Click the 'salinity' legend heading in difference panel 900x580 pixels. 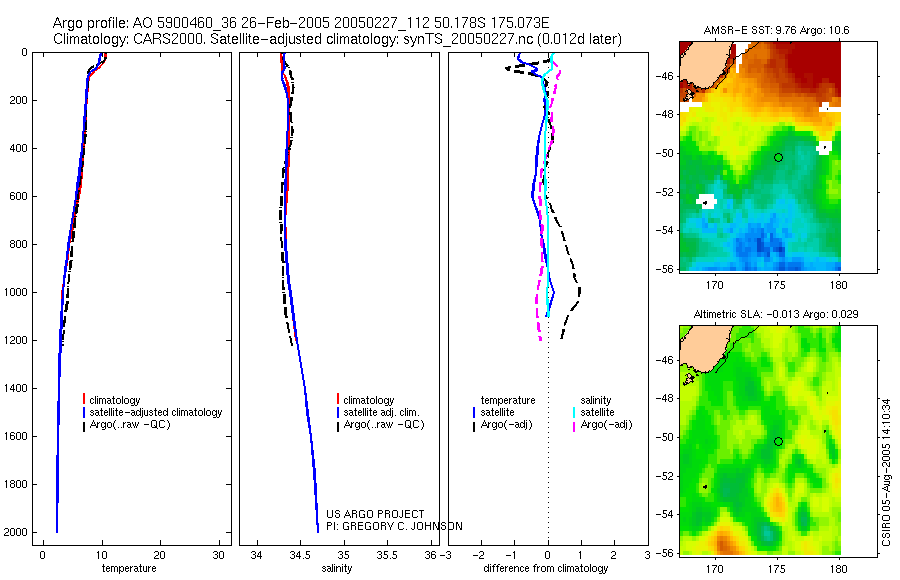coord(596,400)
